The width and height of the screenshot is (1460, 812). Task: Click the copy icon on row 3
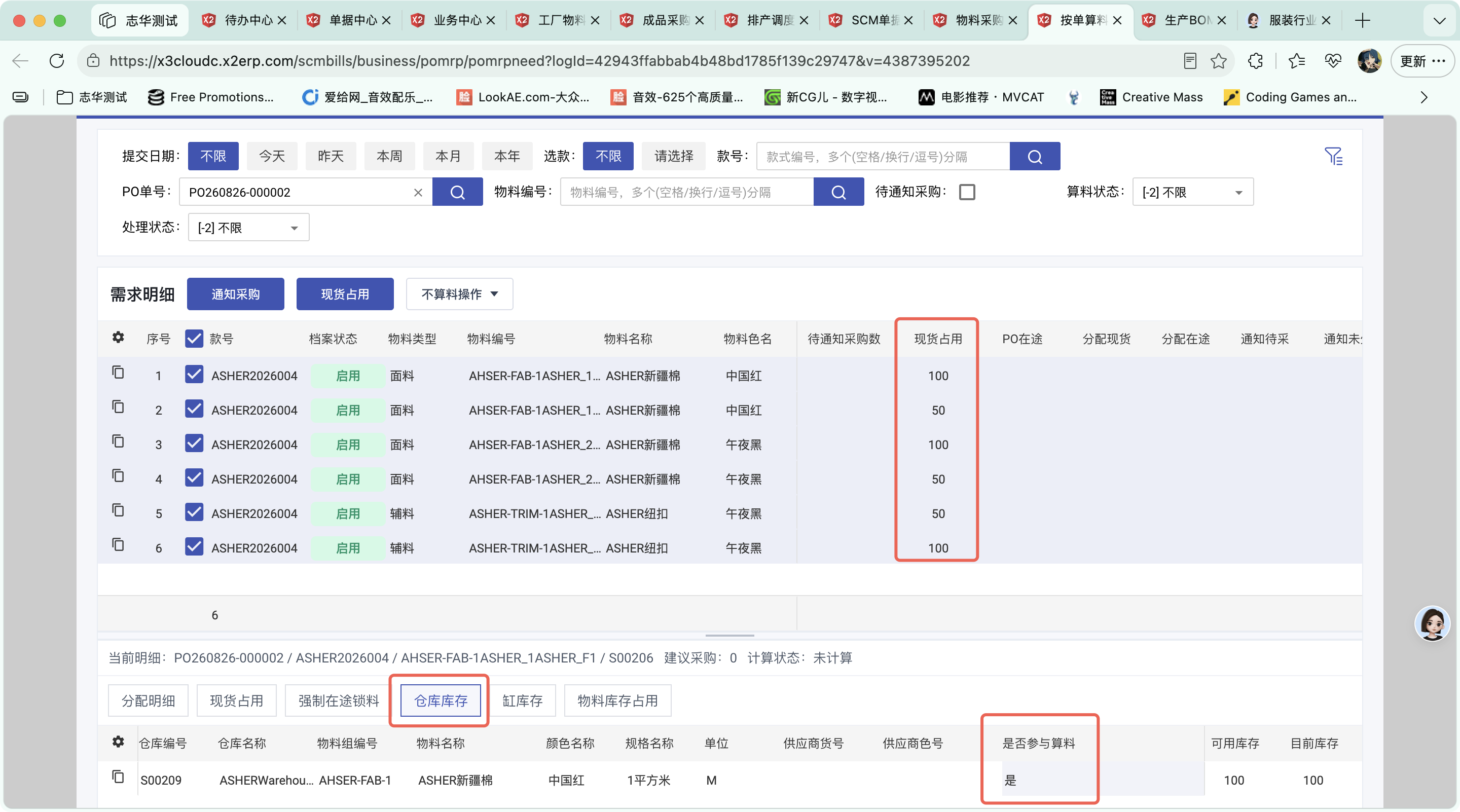[118, 441]
